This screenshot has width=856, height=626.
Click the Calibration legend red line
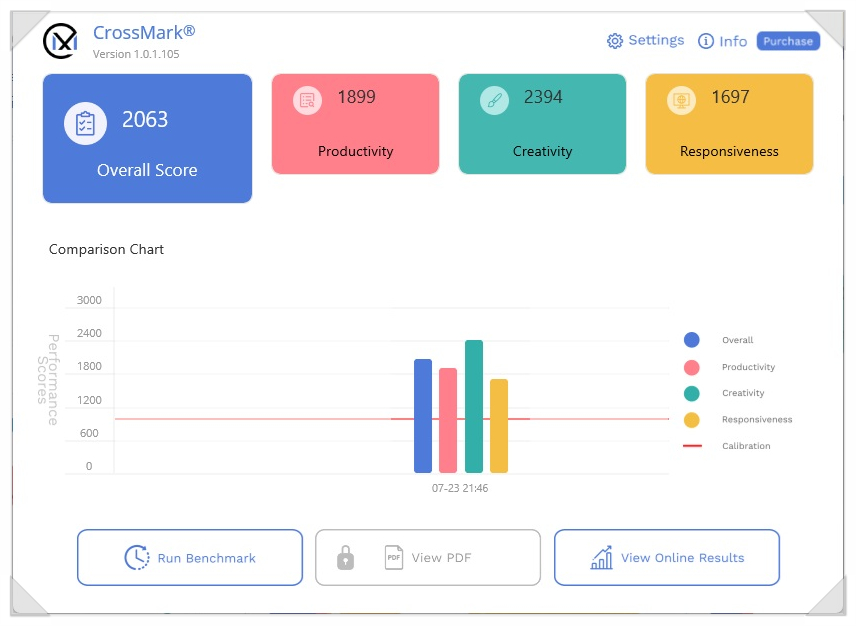pos(692,446)
